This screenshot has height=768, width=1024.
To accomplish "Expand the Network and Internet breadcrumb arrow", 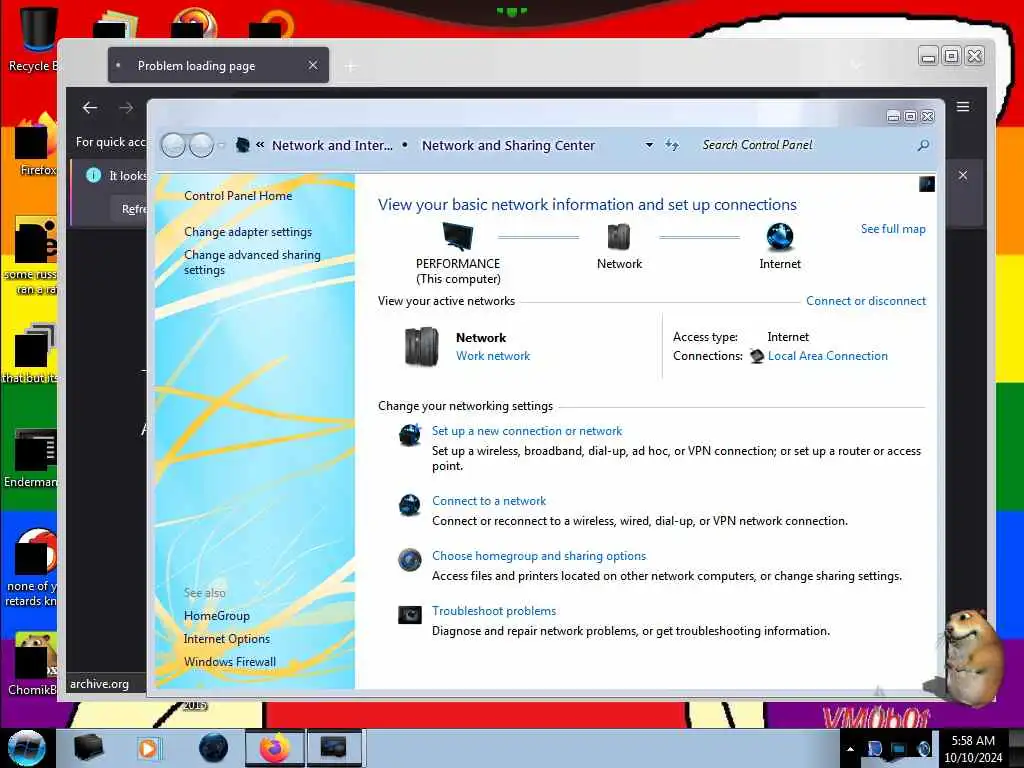I will (405, 145).
